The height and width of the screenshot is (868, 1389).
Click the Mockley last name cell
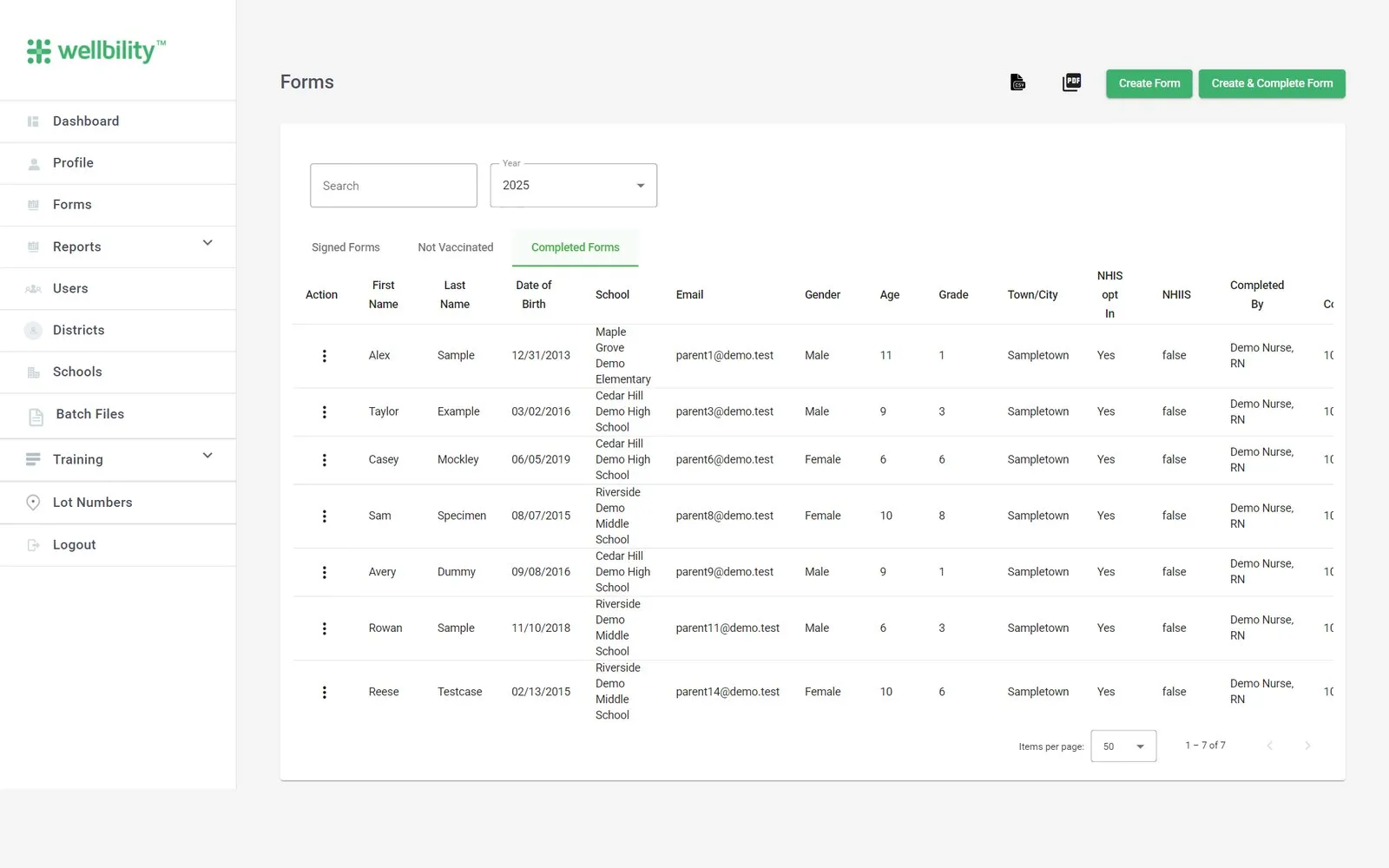point(458,460)
